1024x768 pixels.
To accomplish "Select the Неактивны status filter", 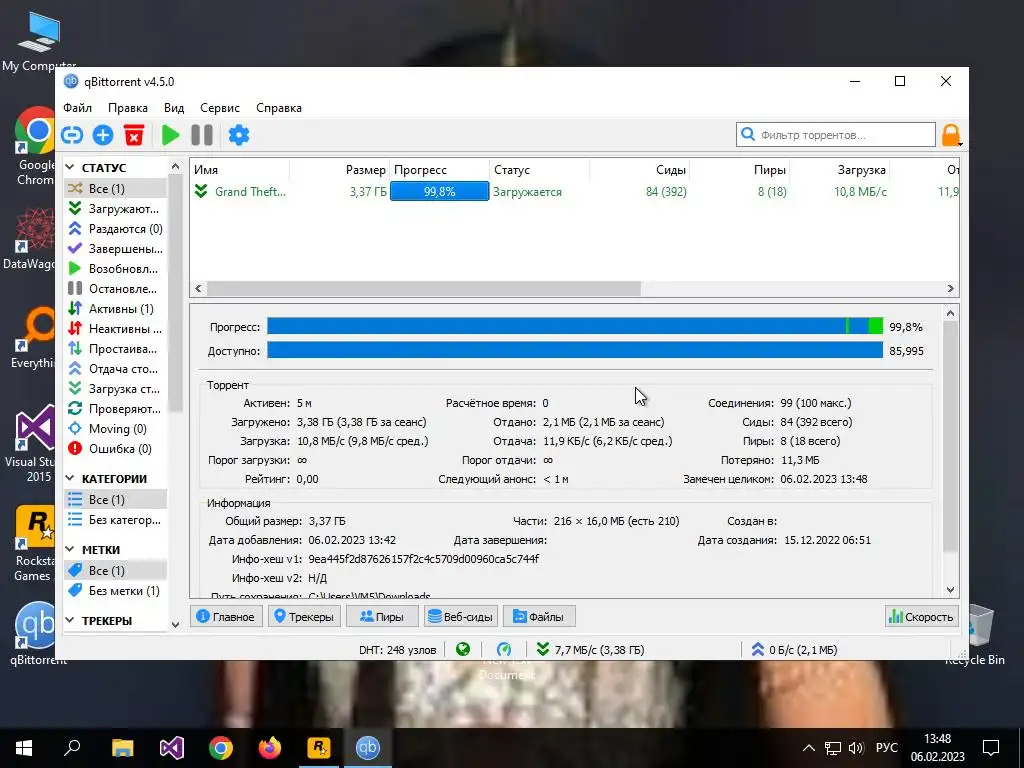I will 115,328.
